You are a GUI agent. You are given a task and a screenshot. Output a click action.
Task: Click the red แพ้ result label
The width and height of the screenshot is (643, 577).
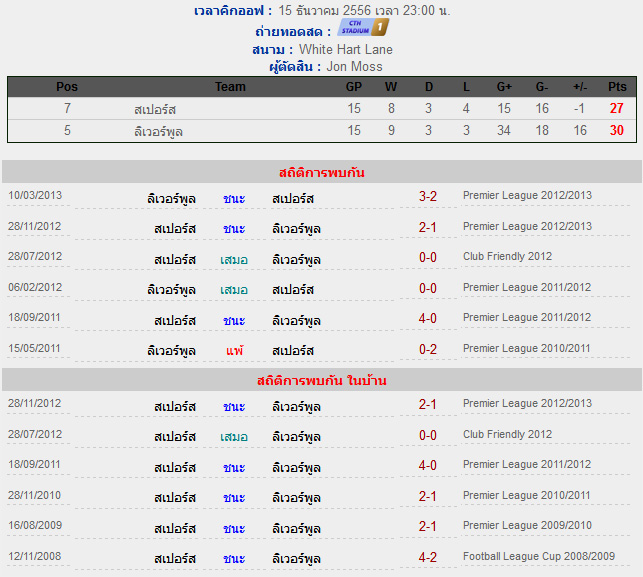[235, 351]
